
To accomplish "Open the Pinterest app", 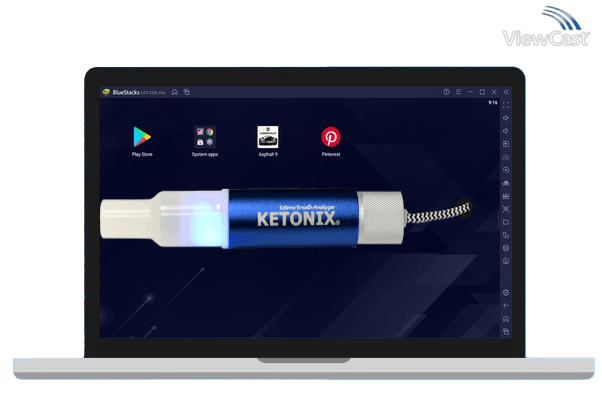I will coord(331,137).
